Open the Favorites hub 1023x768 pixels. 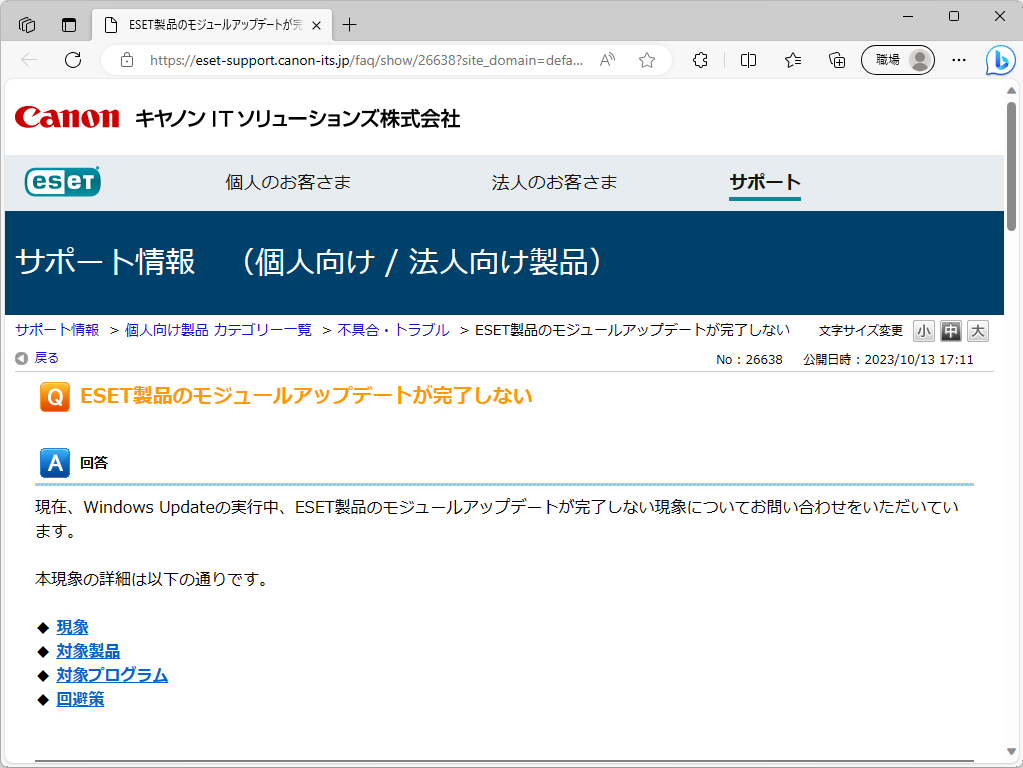(792, 60)
